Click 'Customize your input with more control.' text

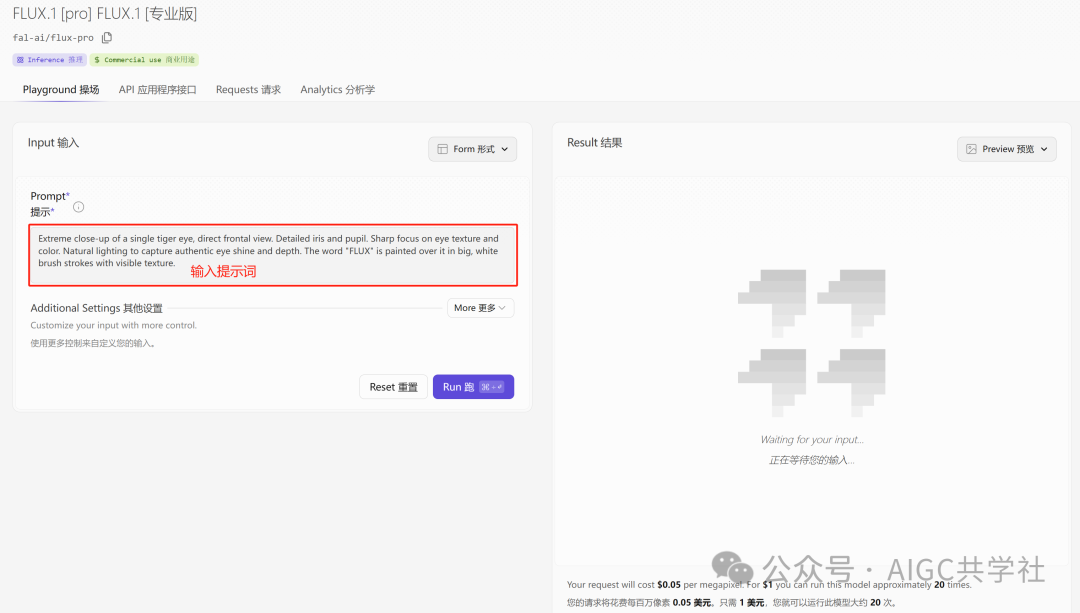(114, 325)
